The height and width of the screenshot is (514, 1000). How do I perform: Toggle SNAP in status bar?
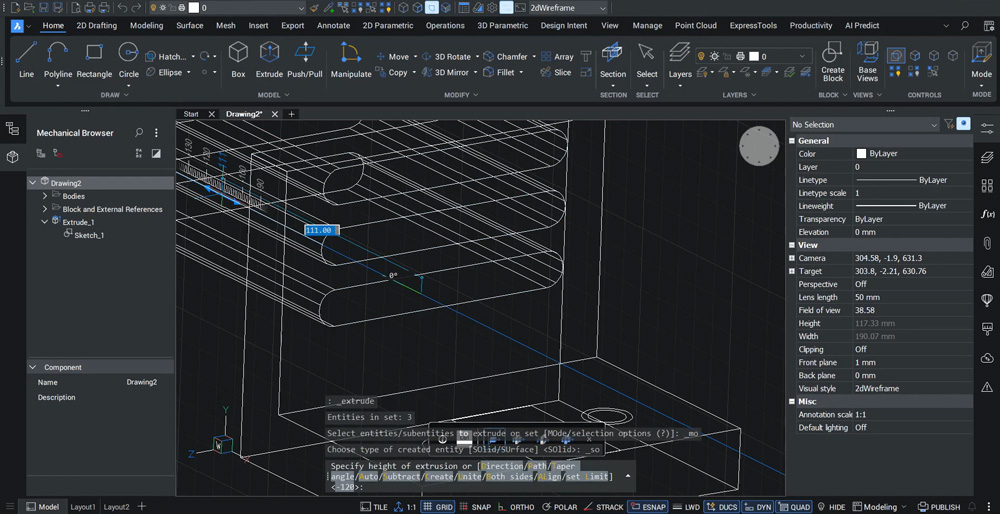click(x=475, y=507)
